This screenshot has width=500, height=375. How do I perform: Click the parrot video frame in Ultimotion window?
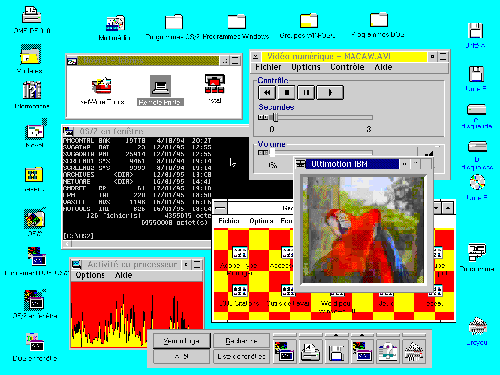click(363, 230)
